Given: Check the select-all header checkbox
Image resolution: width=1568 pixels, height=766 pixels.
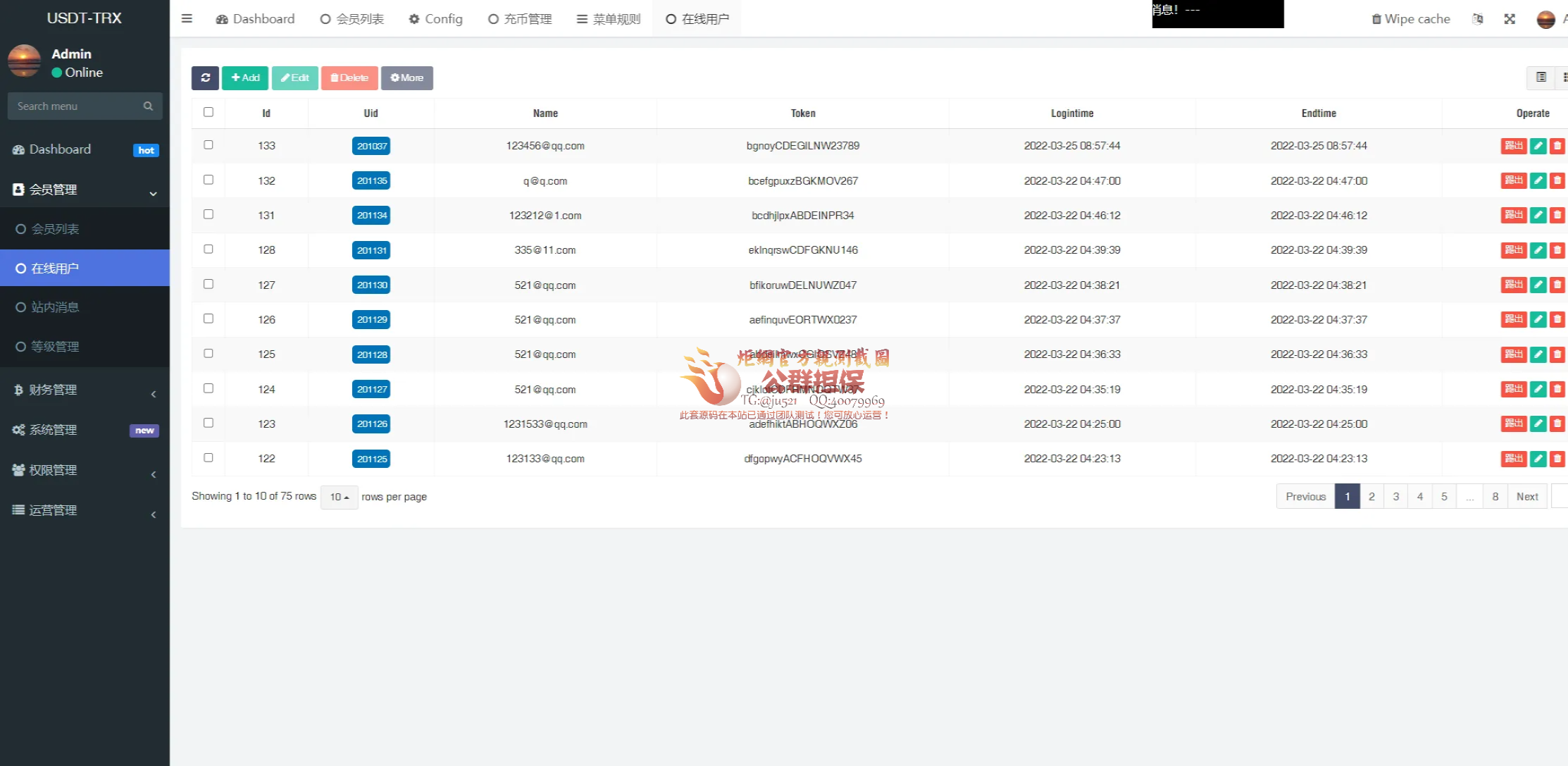Looking at the screenshot, I should [x=209, y=112].
